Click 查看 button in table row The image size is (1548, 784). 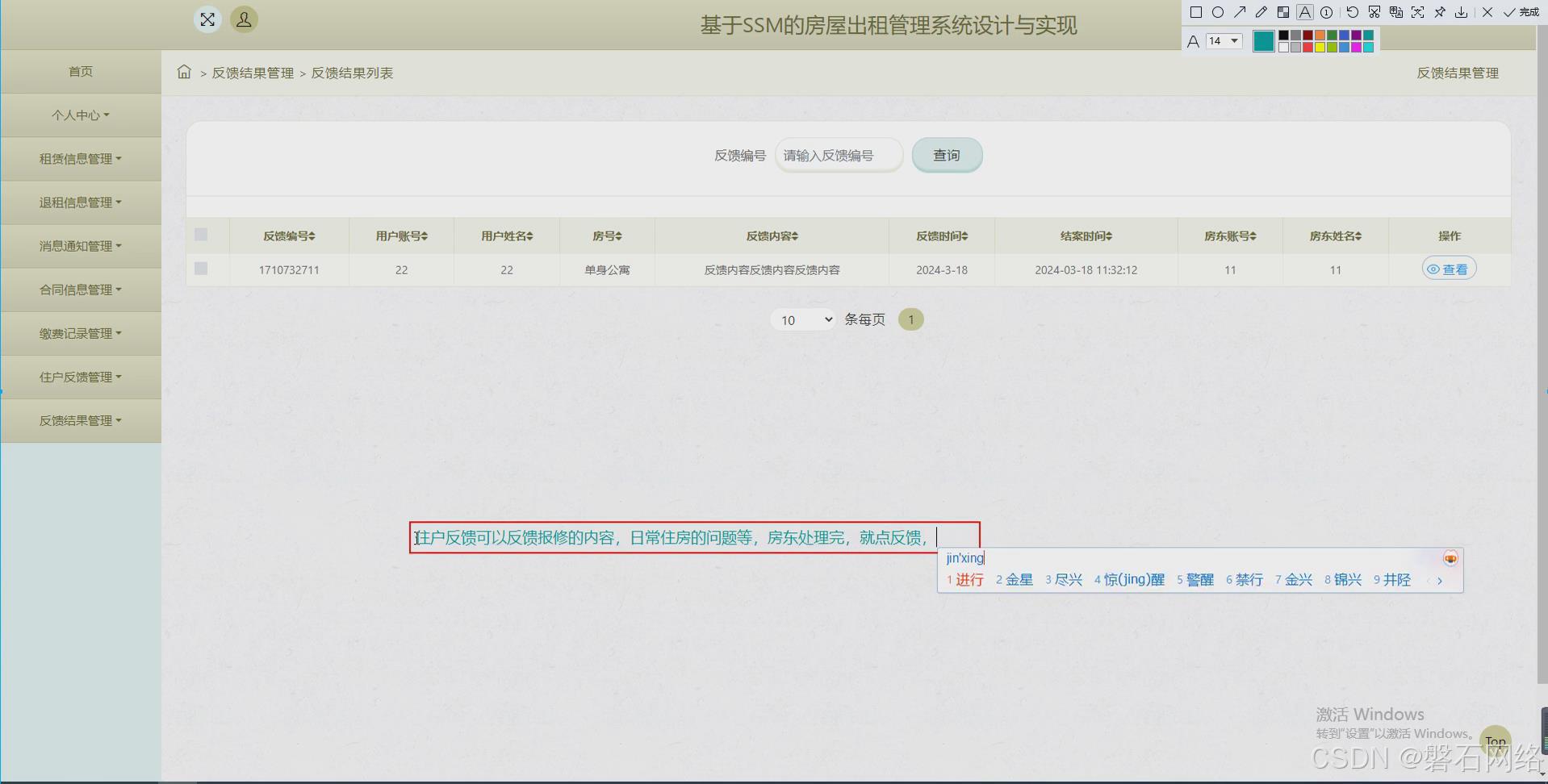coord(1449,269)
